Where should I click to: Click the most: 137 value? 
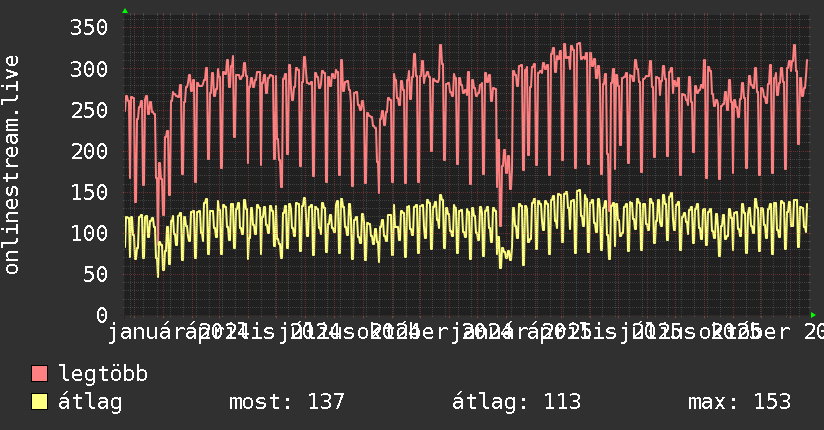(286, 402)
